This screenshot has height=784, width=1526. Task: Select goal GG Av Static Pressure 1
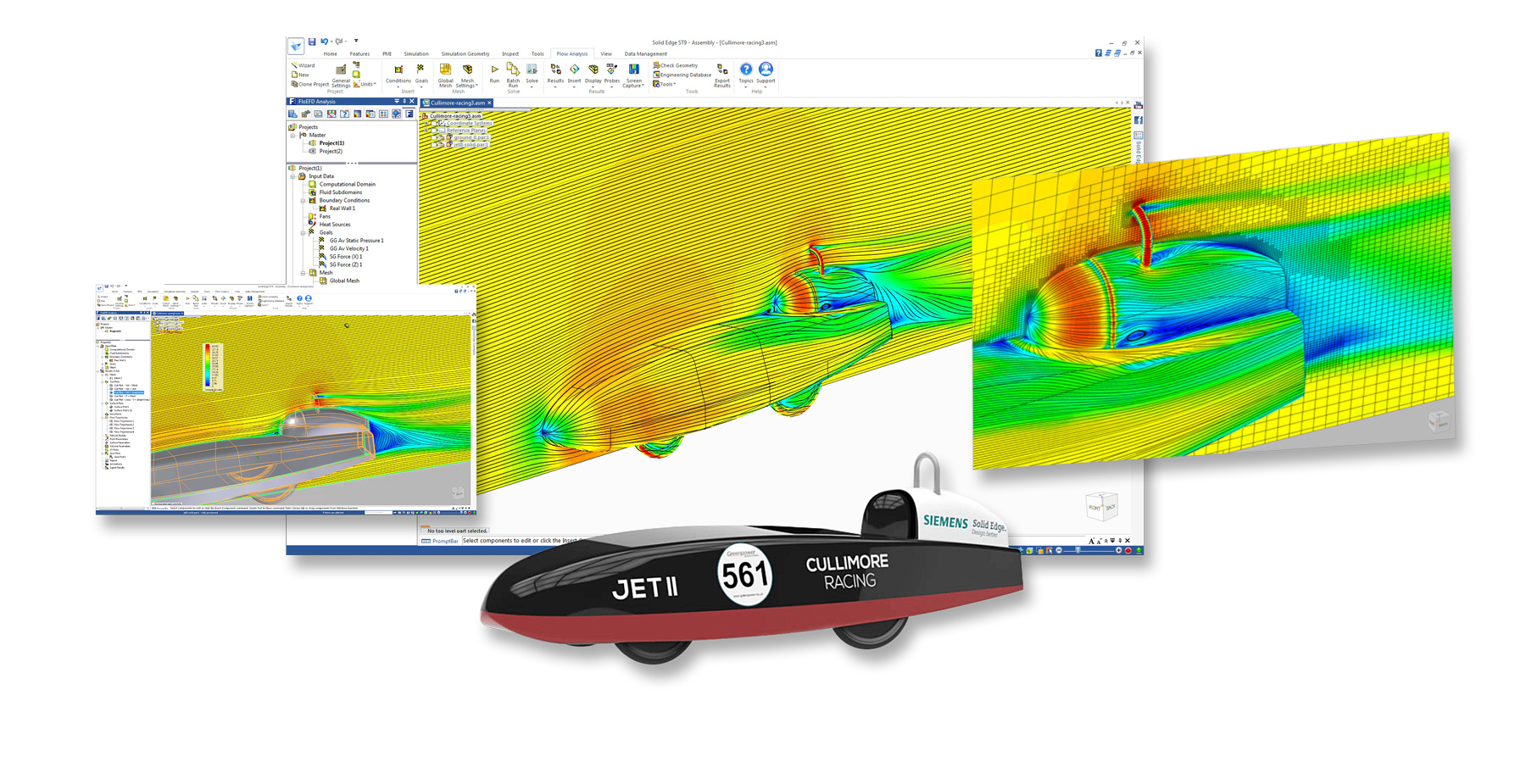click(x=357, y=241)
